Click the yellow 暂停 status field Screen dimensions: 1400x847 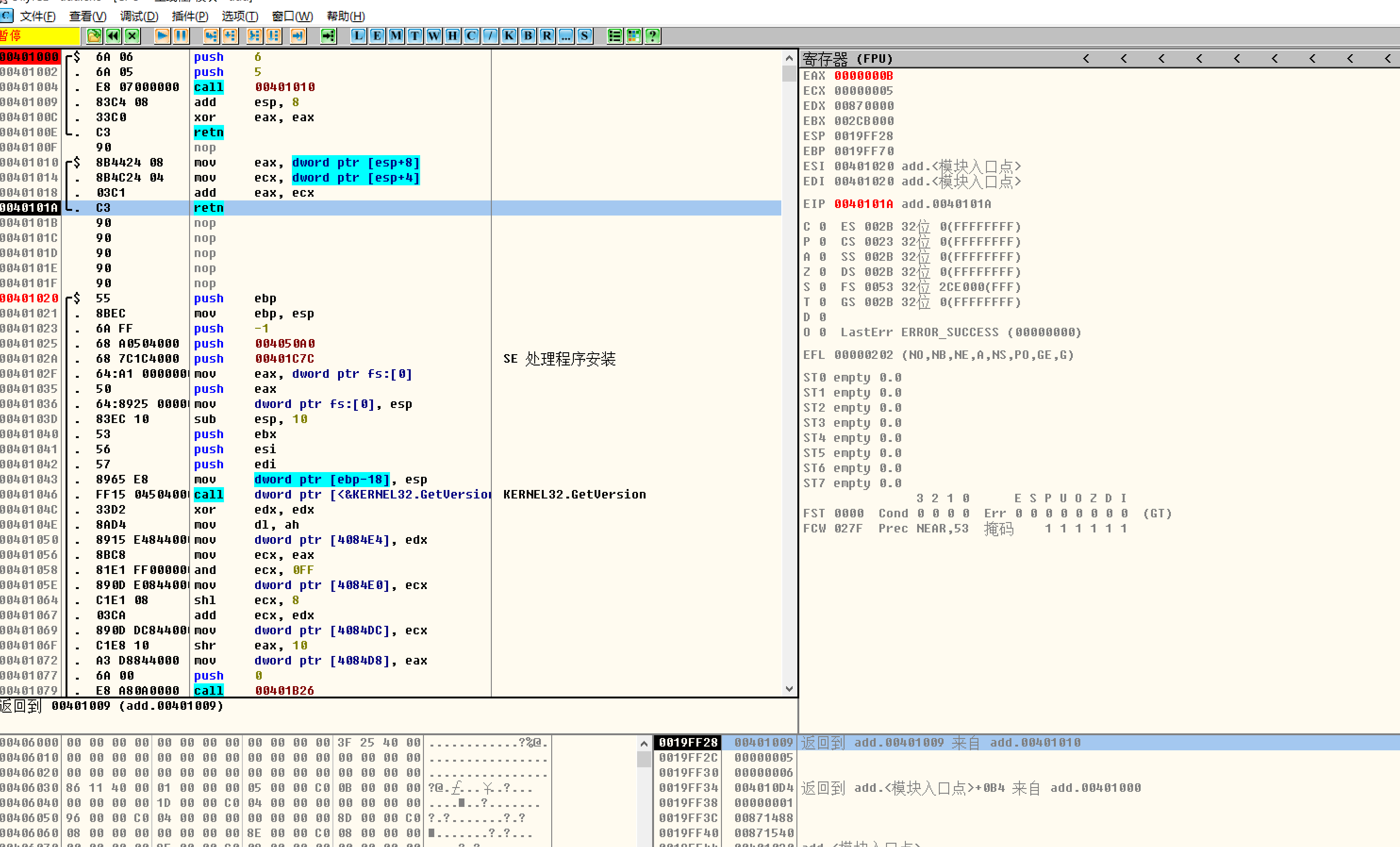pyautogui.click(x=40, y=36)
